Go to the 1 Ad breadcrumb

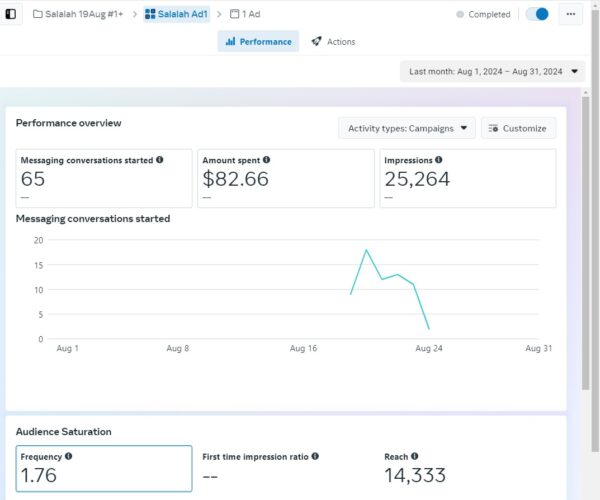coord(245,15)
